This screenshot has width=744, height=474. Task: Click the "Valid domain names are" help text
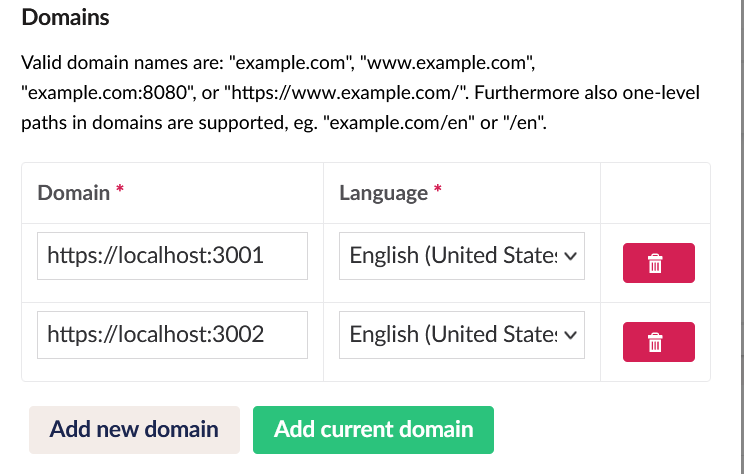121,63
